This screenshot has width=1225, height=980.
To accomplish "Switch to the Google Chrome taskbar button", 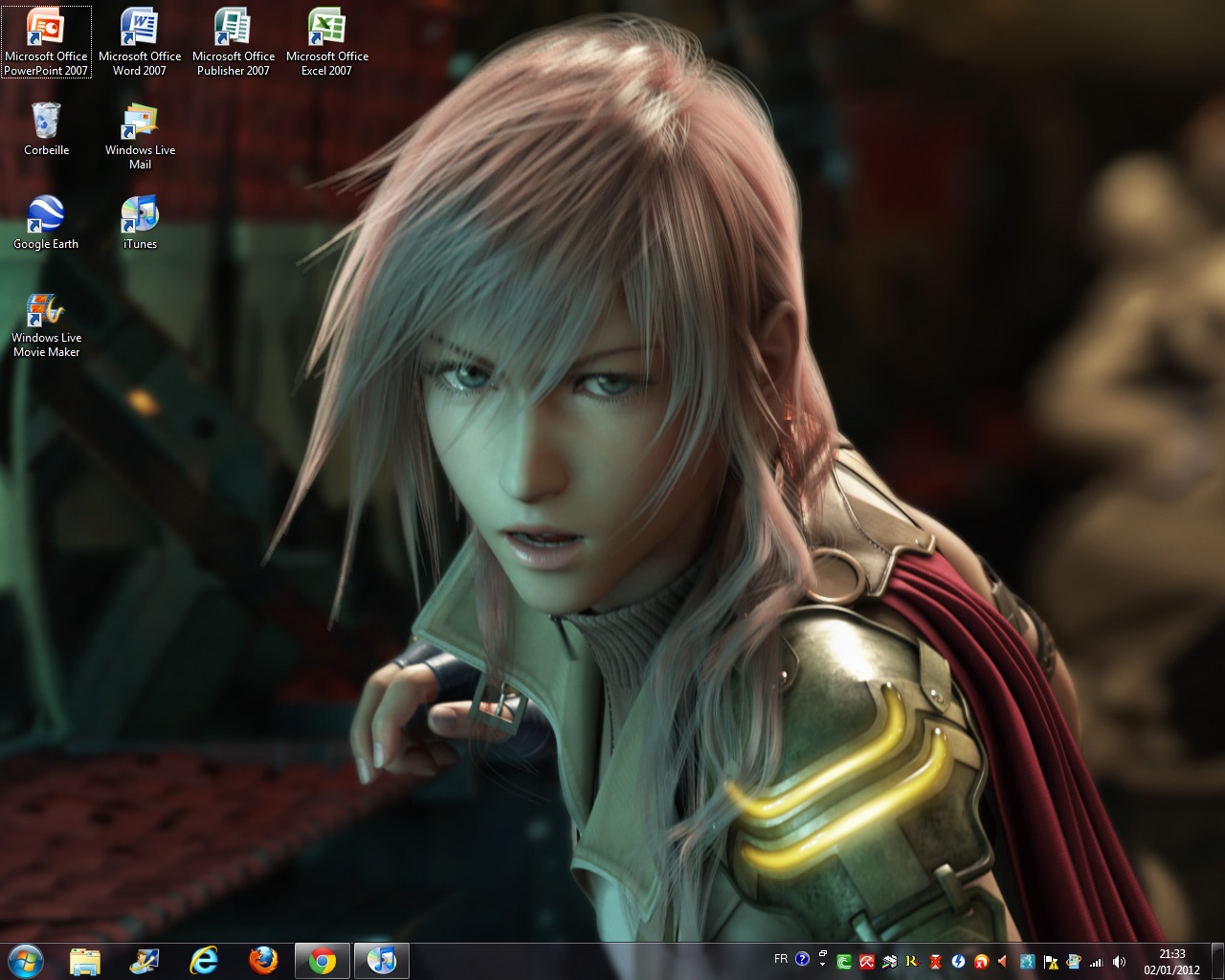I will point(323,961).
